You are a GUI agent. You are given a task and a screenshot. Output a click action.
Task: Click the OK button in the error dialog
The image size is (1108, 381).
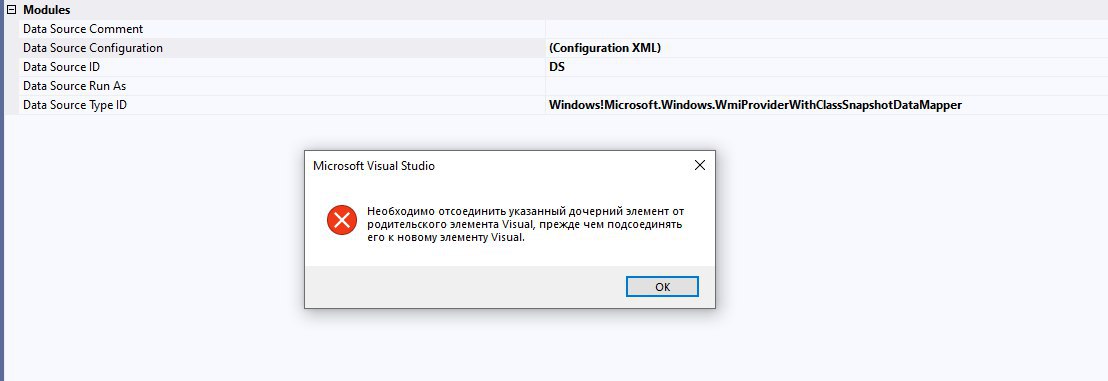pyautogui.click(x=662, y=286)
